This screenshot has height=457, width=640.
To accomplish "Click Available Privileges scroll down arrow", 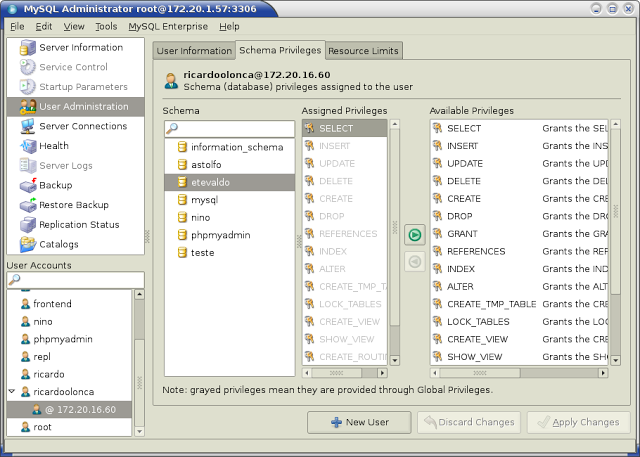I will tap(616, 360).
